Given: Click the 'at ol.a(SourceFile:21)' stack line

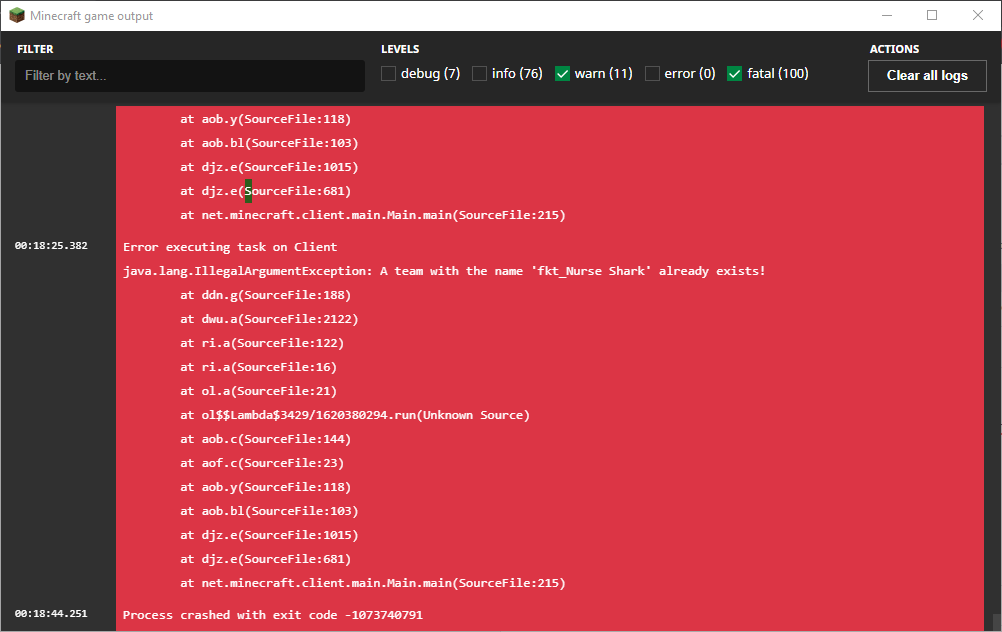Looking at the screenshot, I should 258,391.
